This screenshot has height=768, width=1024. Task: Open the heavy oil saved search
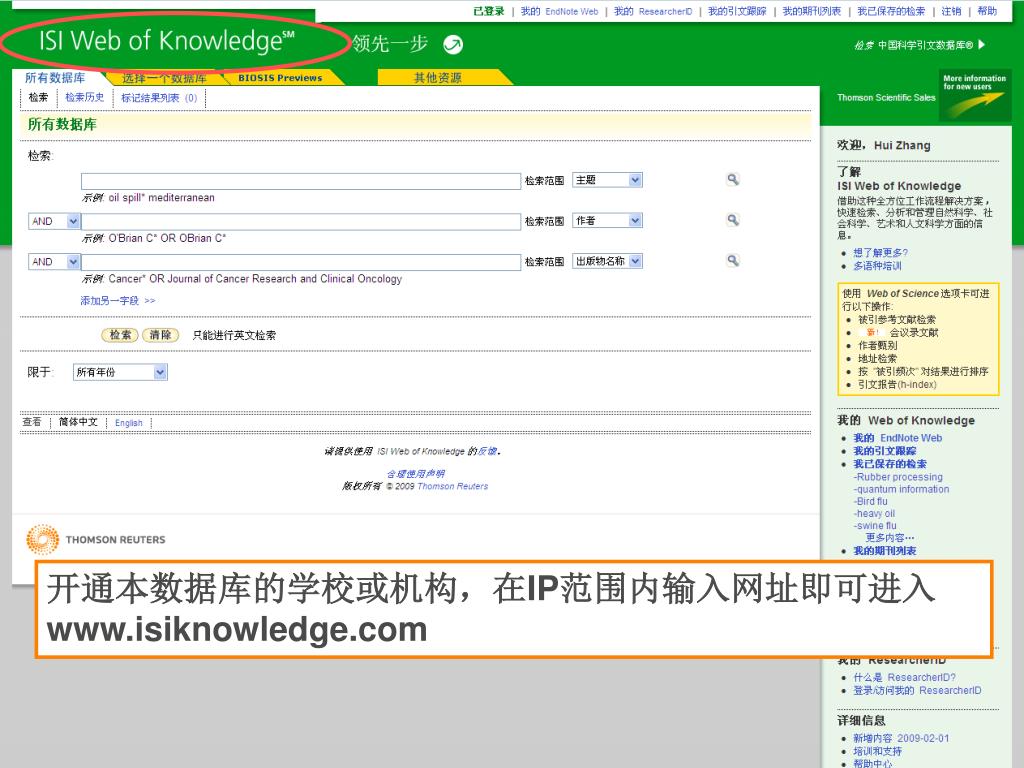tap(874, 513)
